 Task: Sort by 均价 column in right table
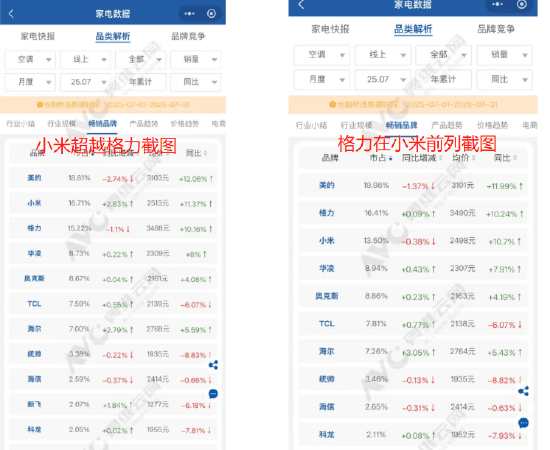click(x=464, y=158)
